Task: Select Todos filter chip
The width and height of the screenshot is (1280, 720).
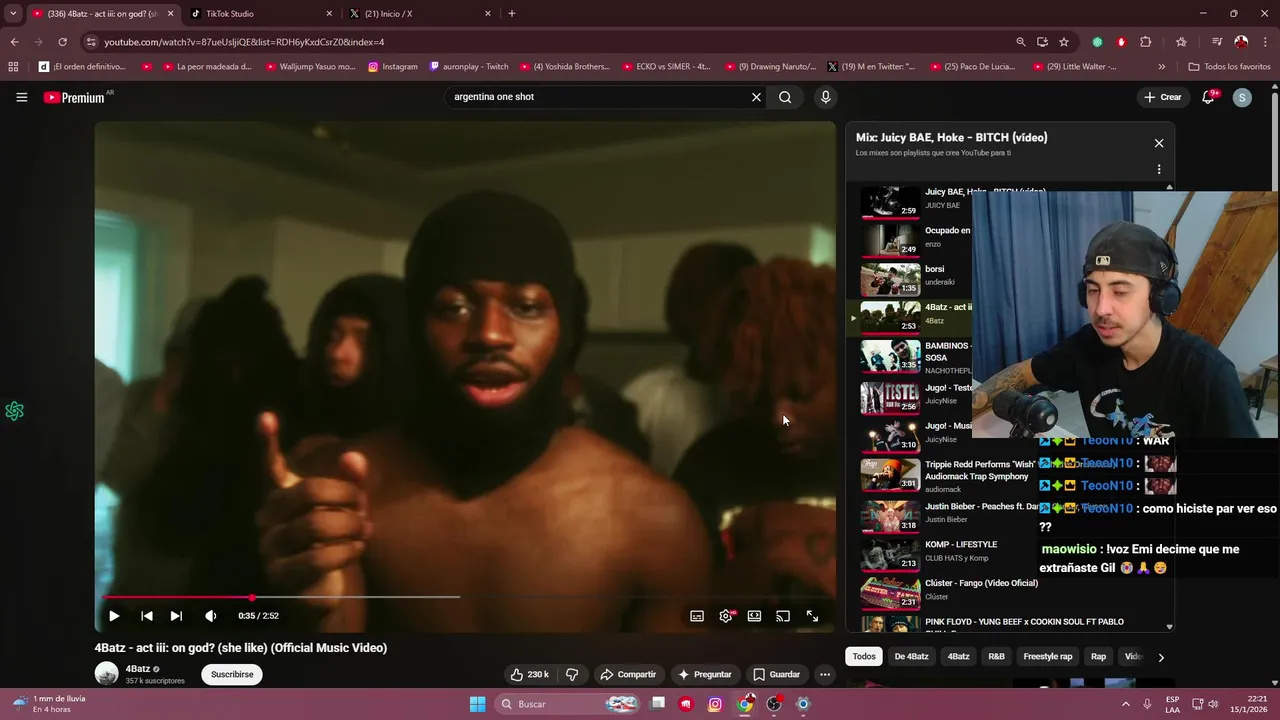Action: 864,657
